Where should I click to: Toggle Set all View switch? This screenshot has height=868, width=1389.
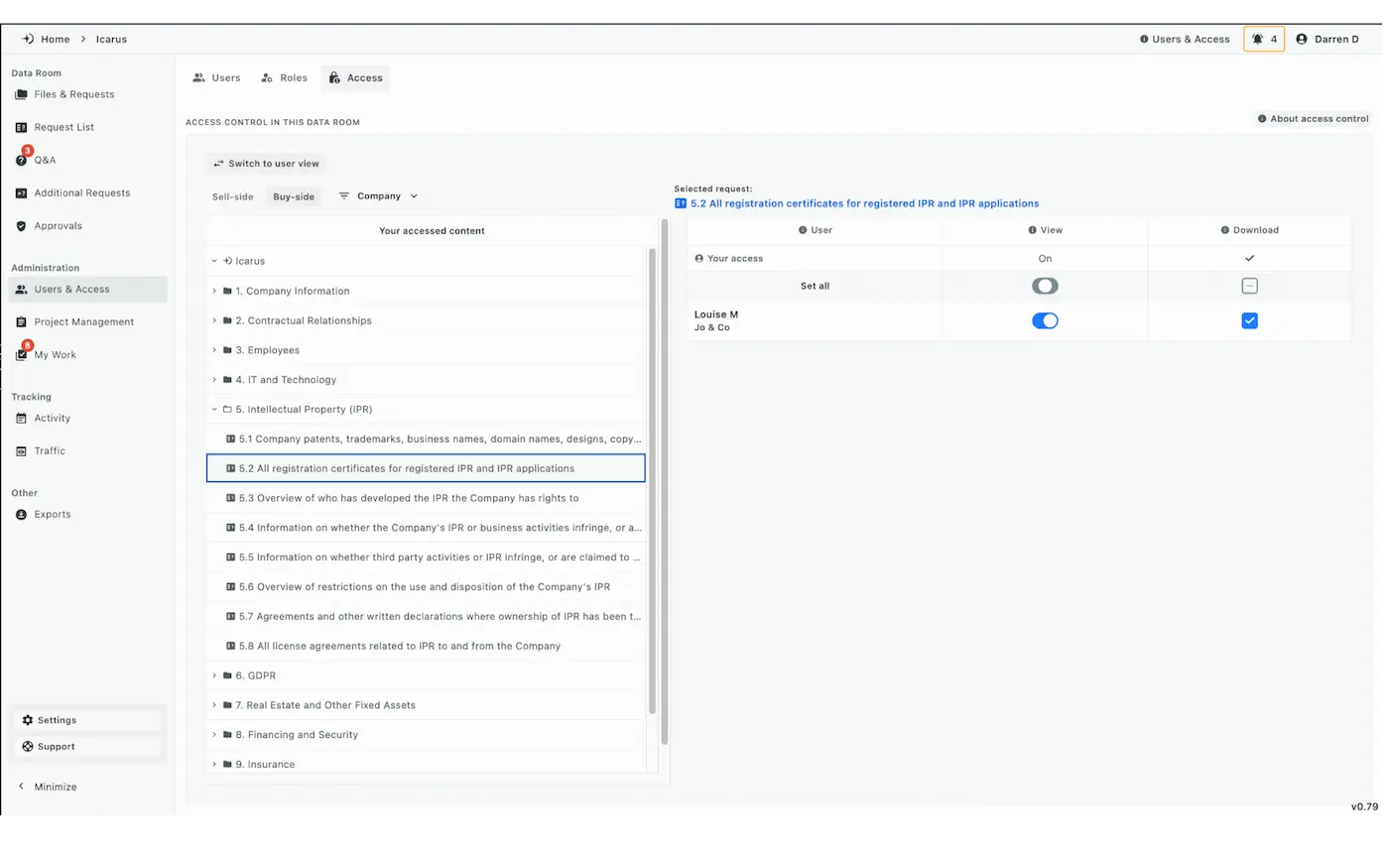point(1045,286)
